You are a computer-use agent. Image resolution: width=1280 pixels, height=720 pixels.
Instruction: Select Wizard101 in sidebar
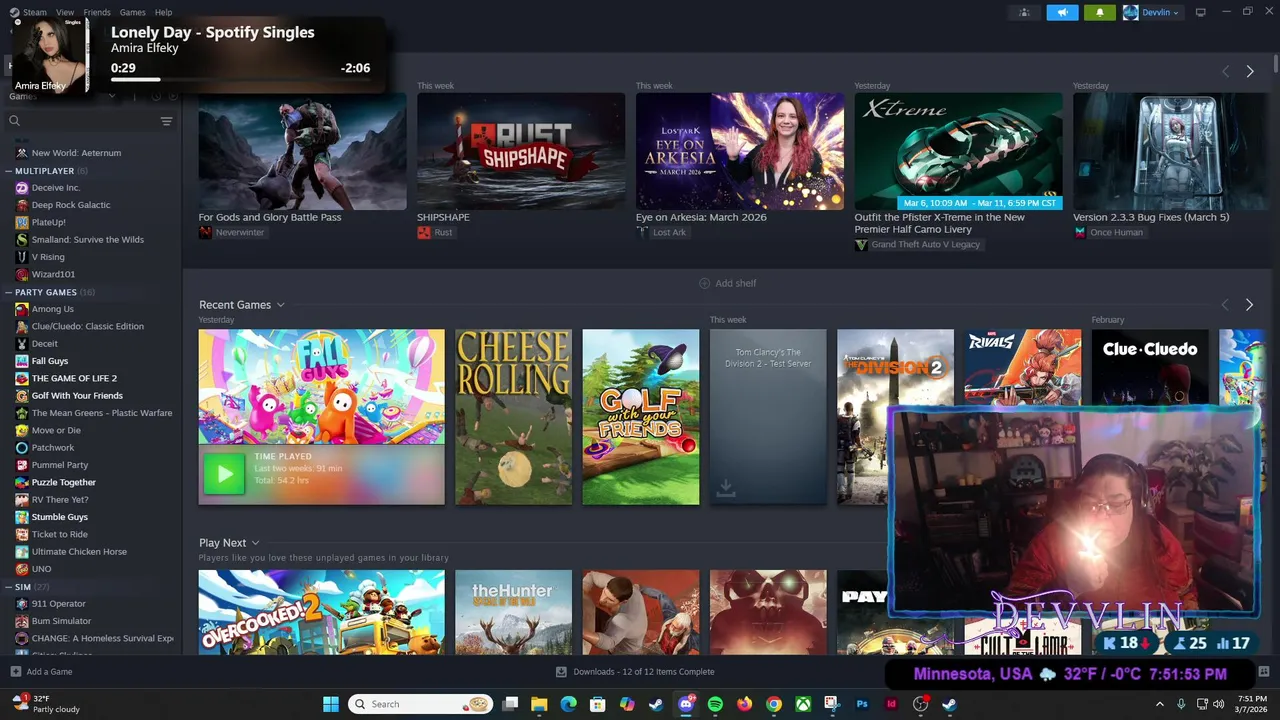tap(53, 274)
